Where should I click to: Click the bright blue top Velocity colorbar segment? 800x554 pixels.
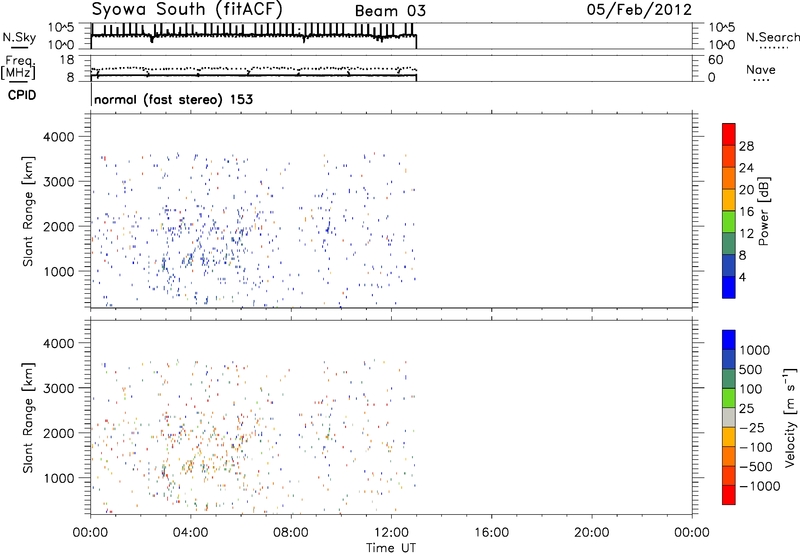pyautogui.click(x=729, y=340)
